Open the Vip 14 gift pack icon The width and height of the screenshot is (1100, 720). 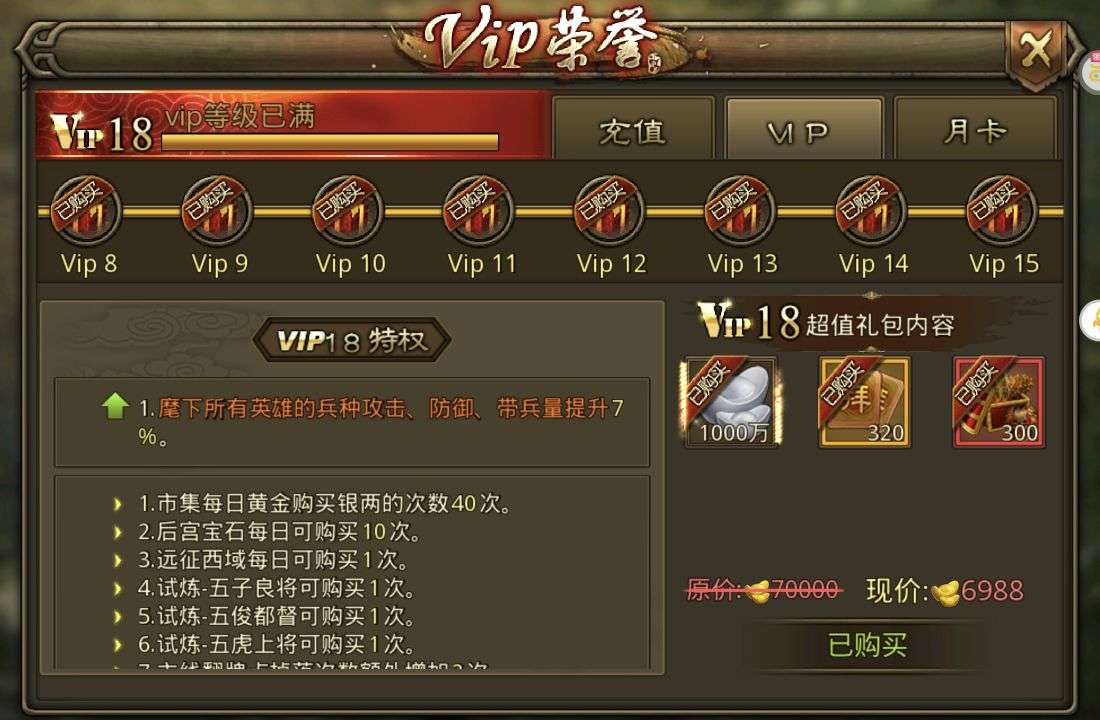pyautogui.click(x=870, y=211)
